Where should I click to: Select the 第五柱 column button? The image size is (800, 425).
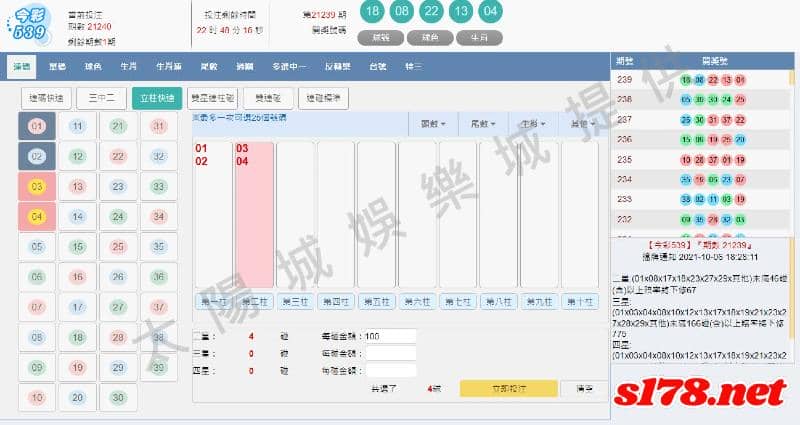(x=377, y=302)
